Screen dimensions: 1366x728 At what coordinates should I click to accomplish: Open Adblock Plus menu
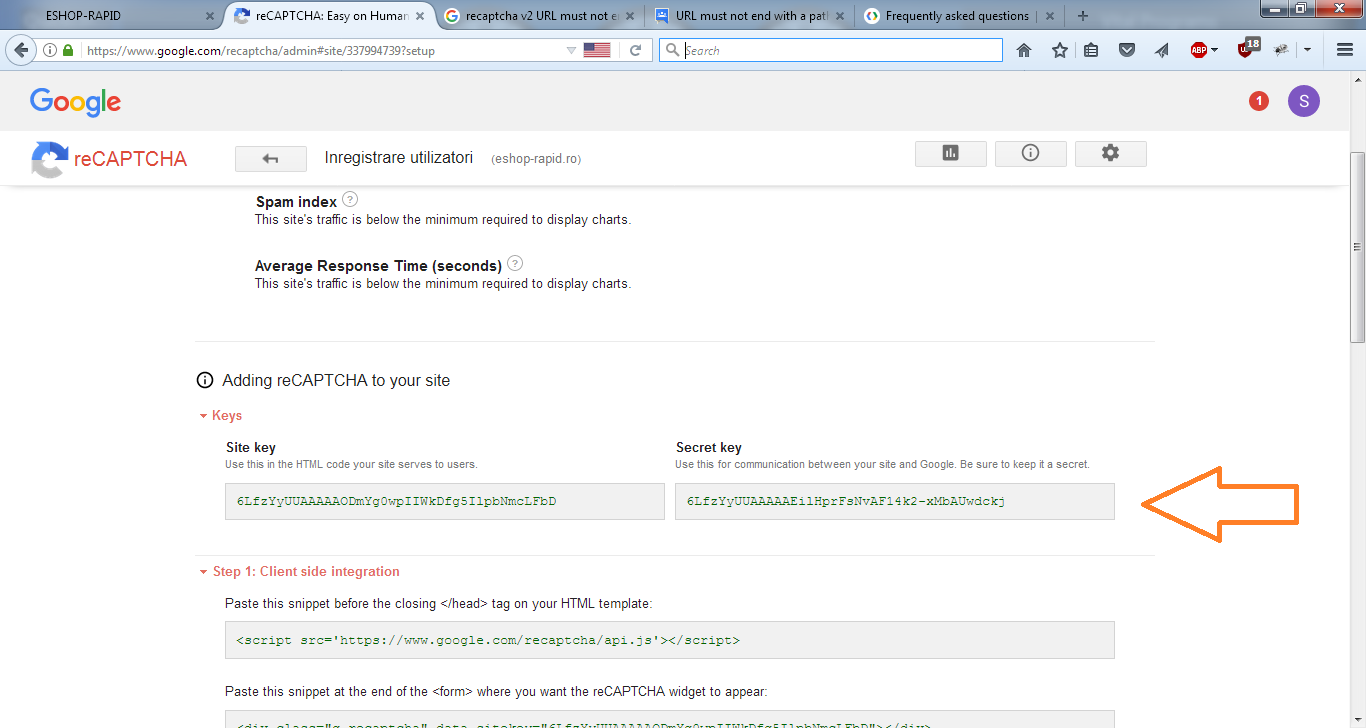[x=1204, y=50]
